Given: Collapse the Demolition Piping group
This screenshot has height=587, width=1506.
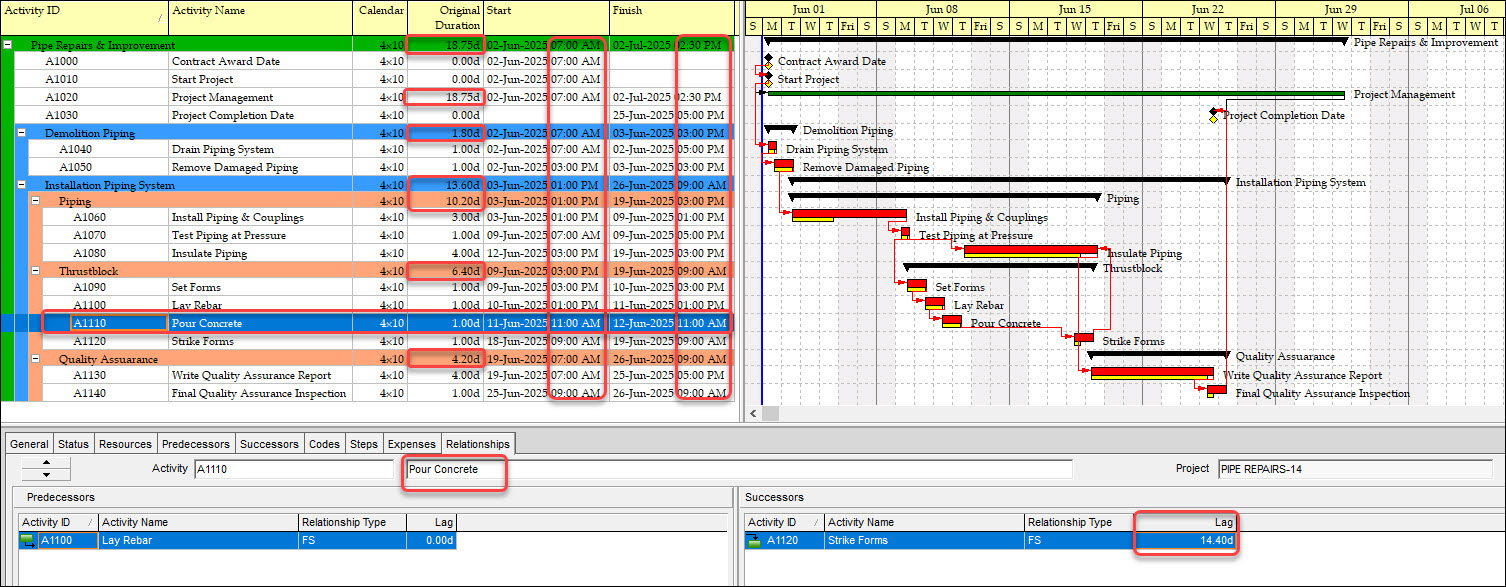Looking at the screenshot, I should click(22, 133).
